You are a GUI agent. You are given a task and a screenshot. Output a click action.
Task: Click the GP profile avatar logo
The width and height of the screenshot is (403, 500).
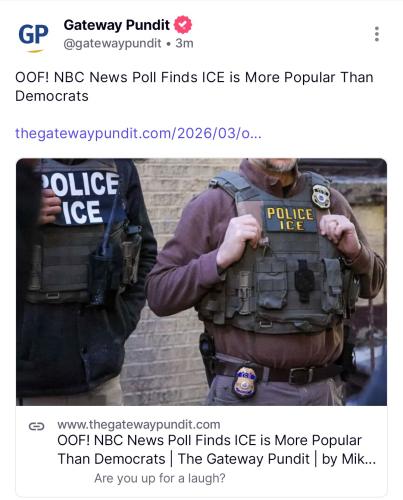[x=33, y=37]
